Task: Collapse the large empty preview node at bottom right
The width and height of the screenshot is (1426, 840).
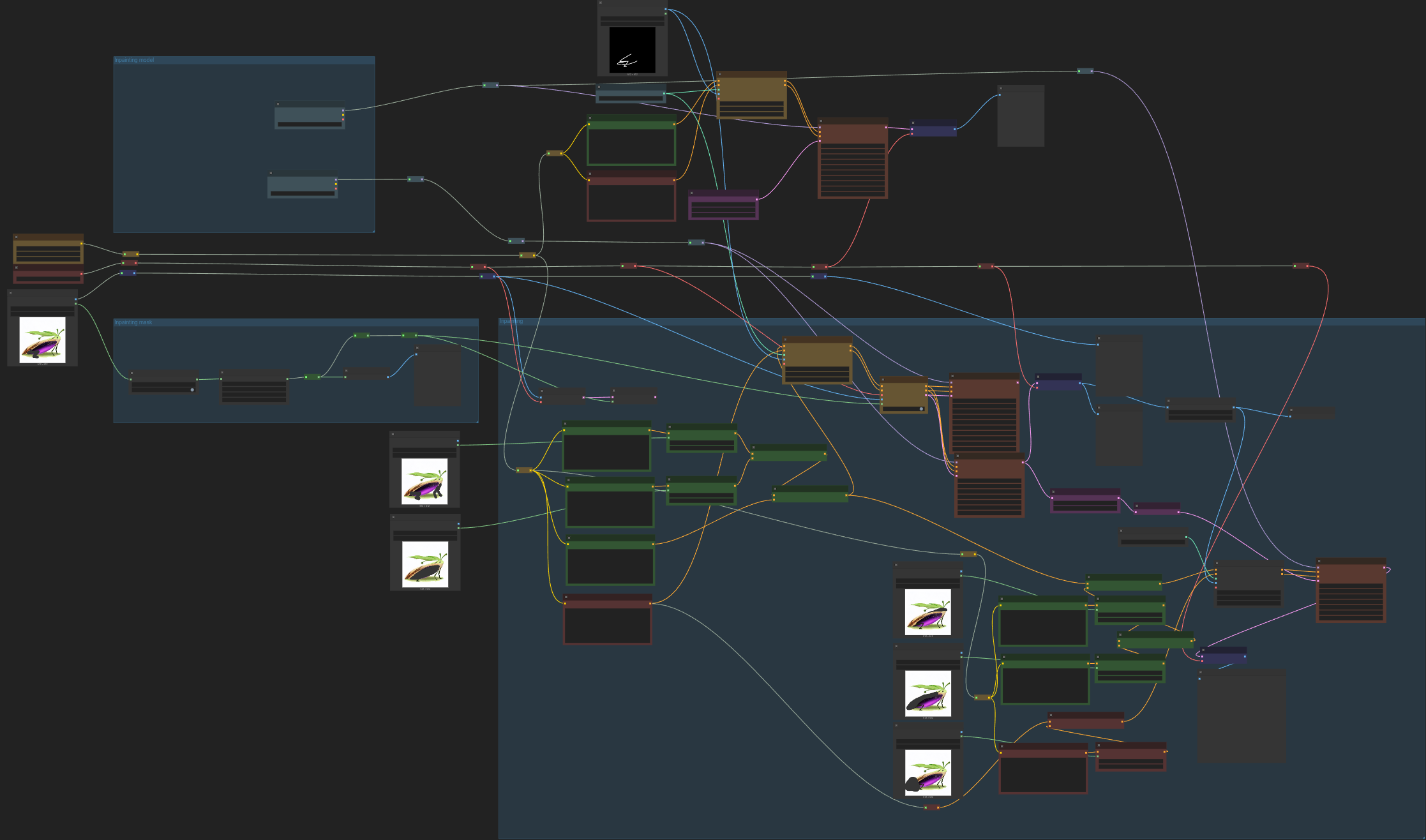Action: (x=1201, y=672)
